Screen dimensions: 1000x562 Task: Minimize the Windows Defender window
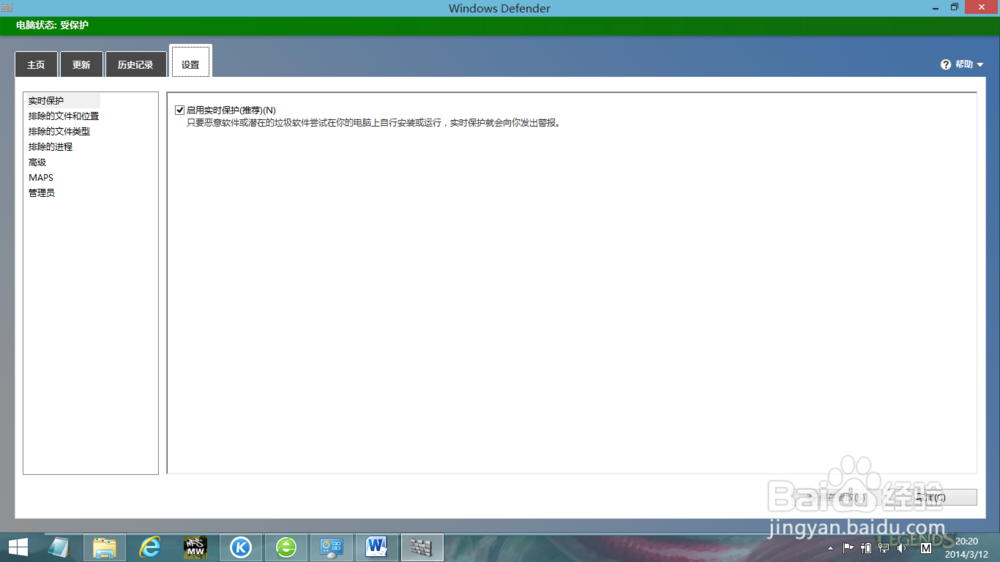tap(936, 7)
